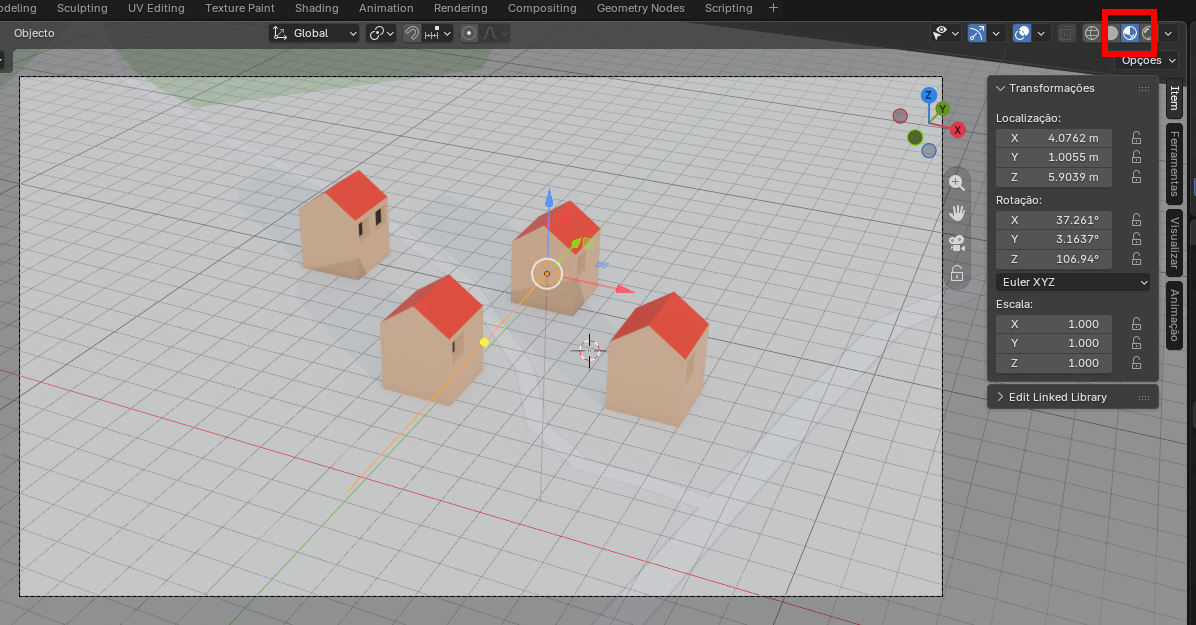Toggle lock on Location Y
This screenshot has width=1196, height=625.
[x=1136, y=157]
